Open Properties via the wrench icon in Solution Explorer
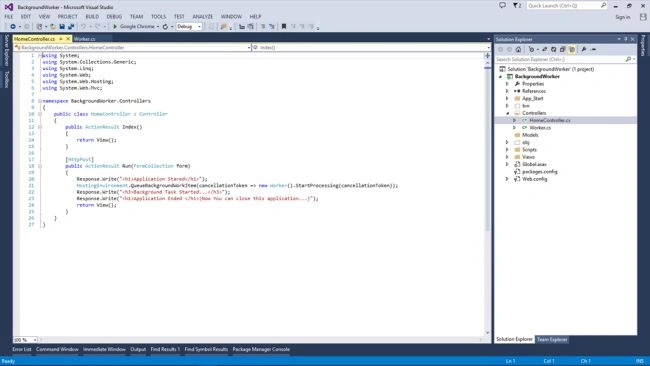 (x=584, y=49)
